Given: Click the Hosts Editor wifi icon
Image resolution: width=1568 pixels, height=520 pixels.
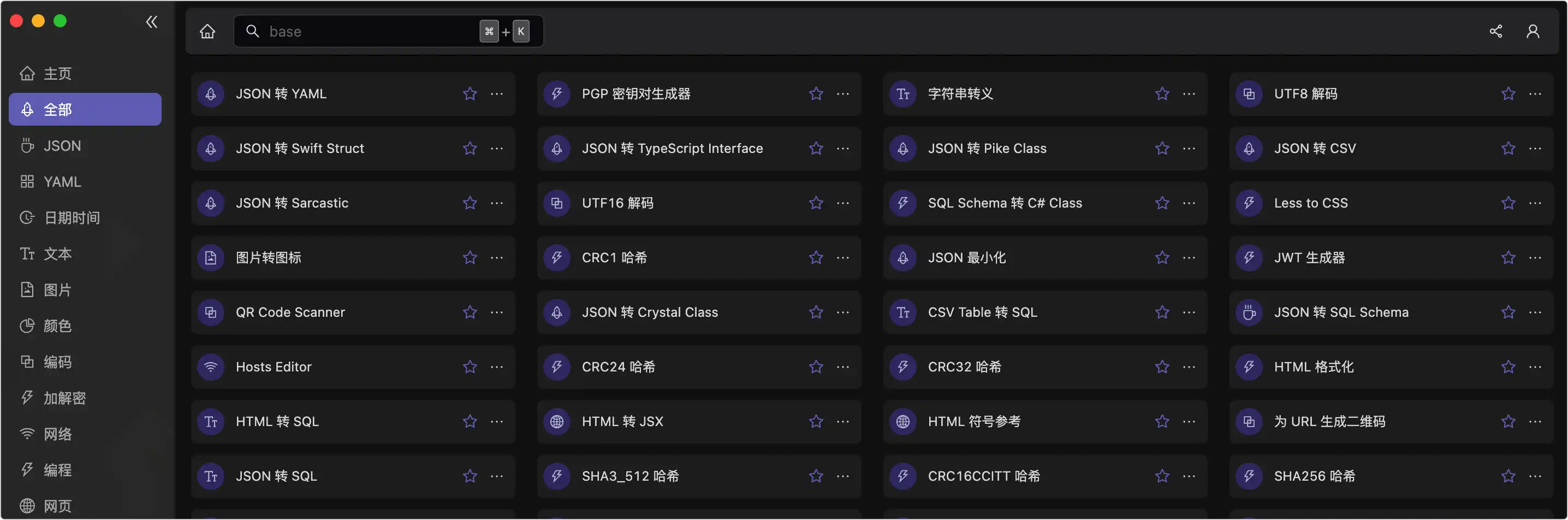Looking at the screenshot, I should [211, 367].
